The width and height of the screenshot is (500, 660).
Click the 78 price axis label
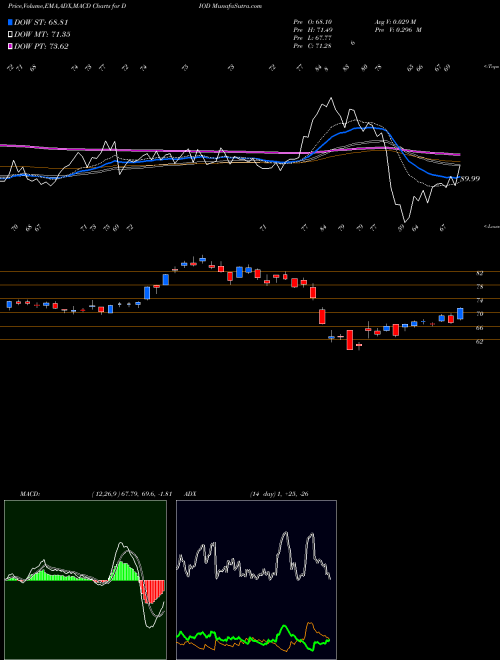coord(479,287)
